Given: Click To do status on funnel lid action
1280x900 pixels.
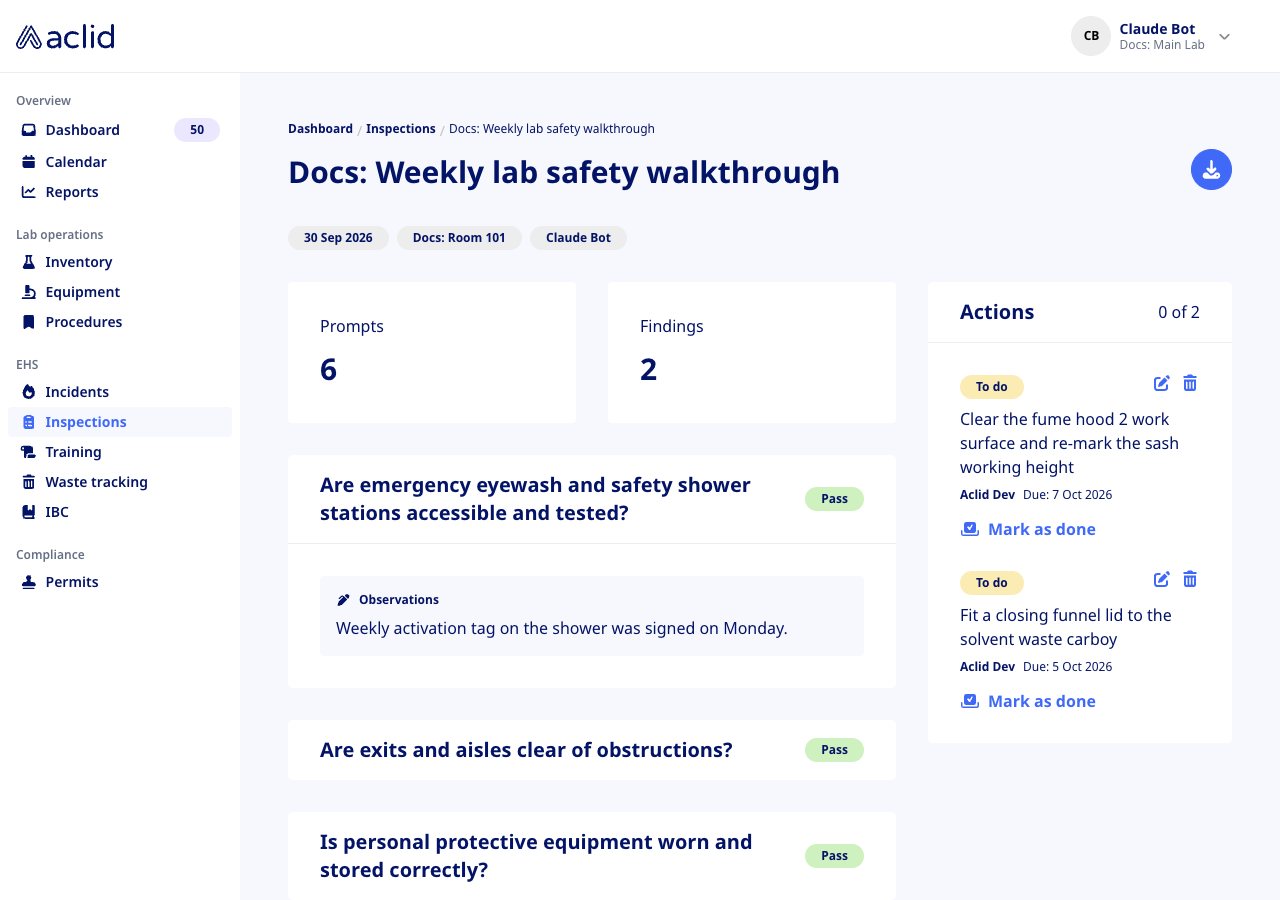Looking at the screenshot, I should click(992, 583).
